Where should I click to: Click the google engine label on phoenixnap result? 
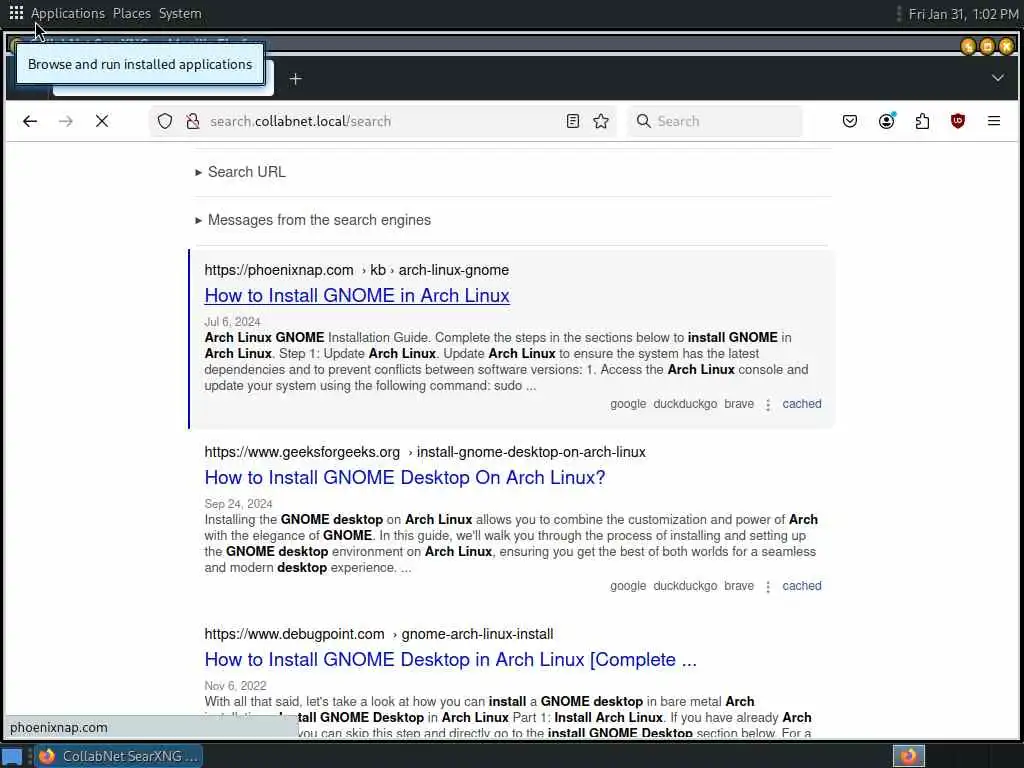[x=628, y=404]
